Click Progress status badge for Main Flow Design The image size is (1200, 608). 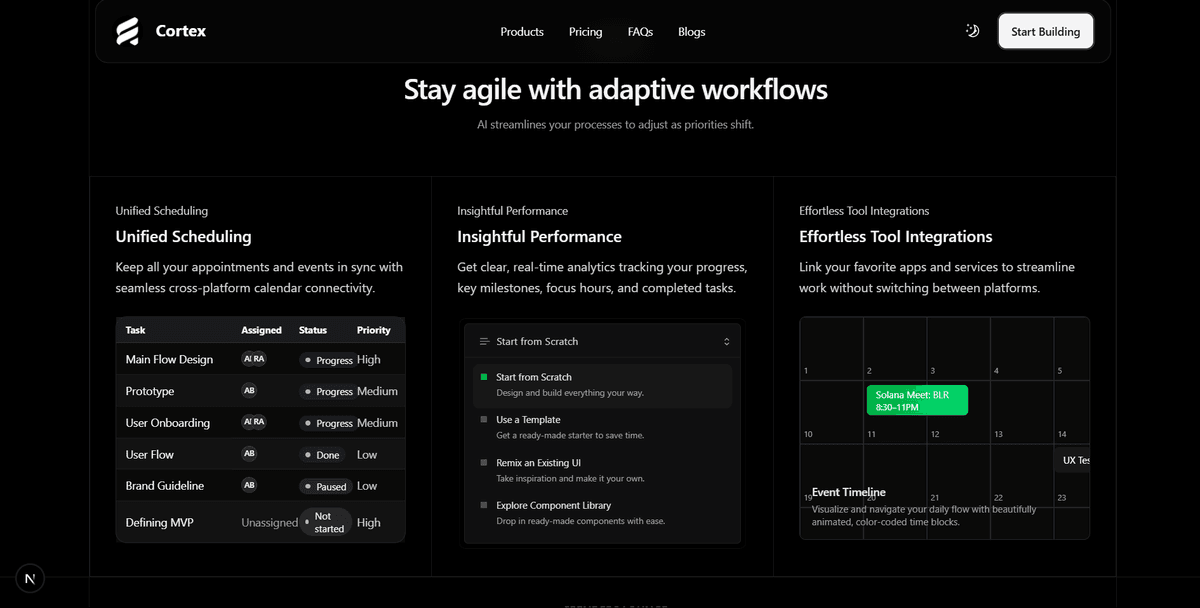point(327,360)
